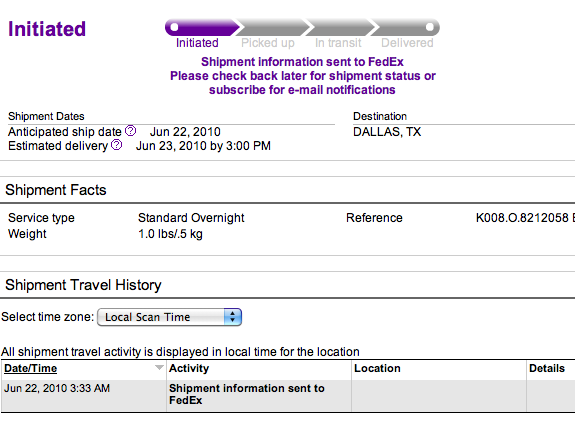Click the In transit progress step
The width and height of the screenshot is (575, 421).
pos(338,43)
